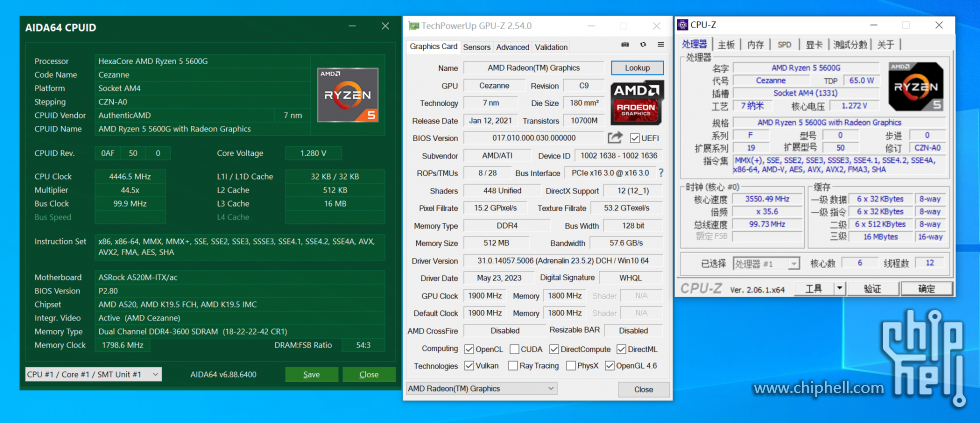Click the 工具 button in CPU-Z
980x423 pixels.
[813, 289]
